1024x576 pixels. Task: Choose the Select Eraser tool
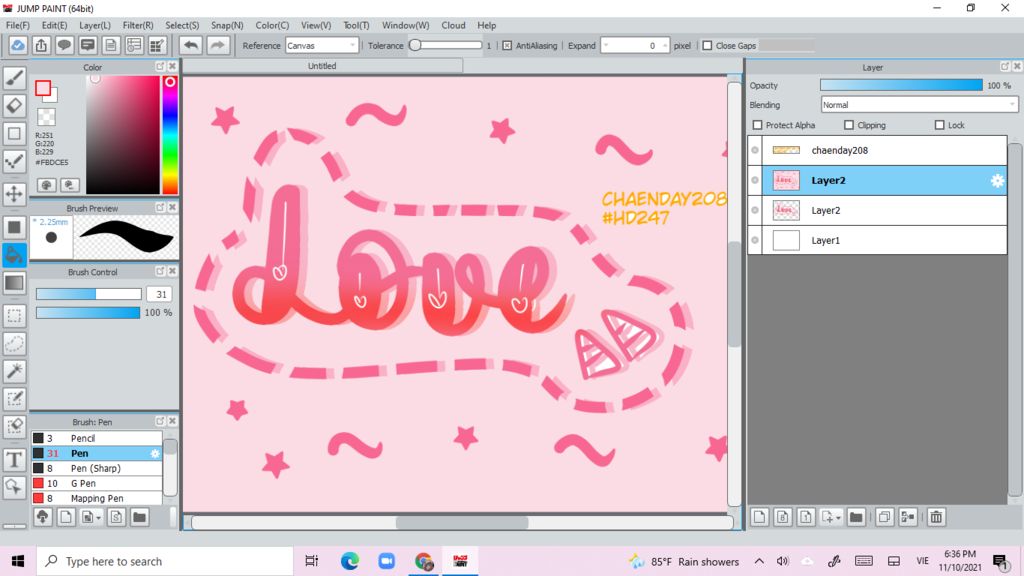point(14,426)
